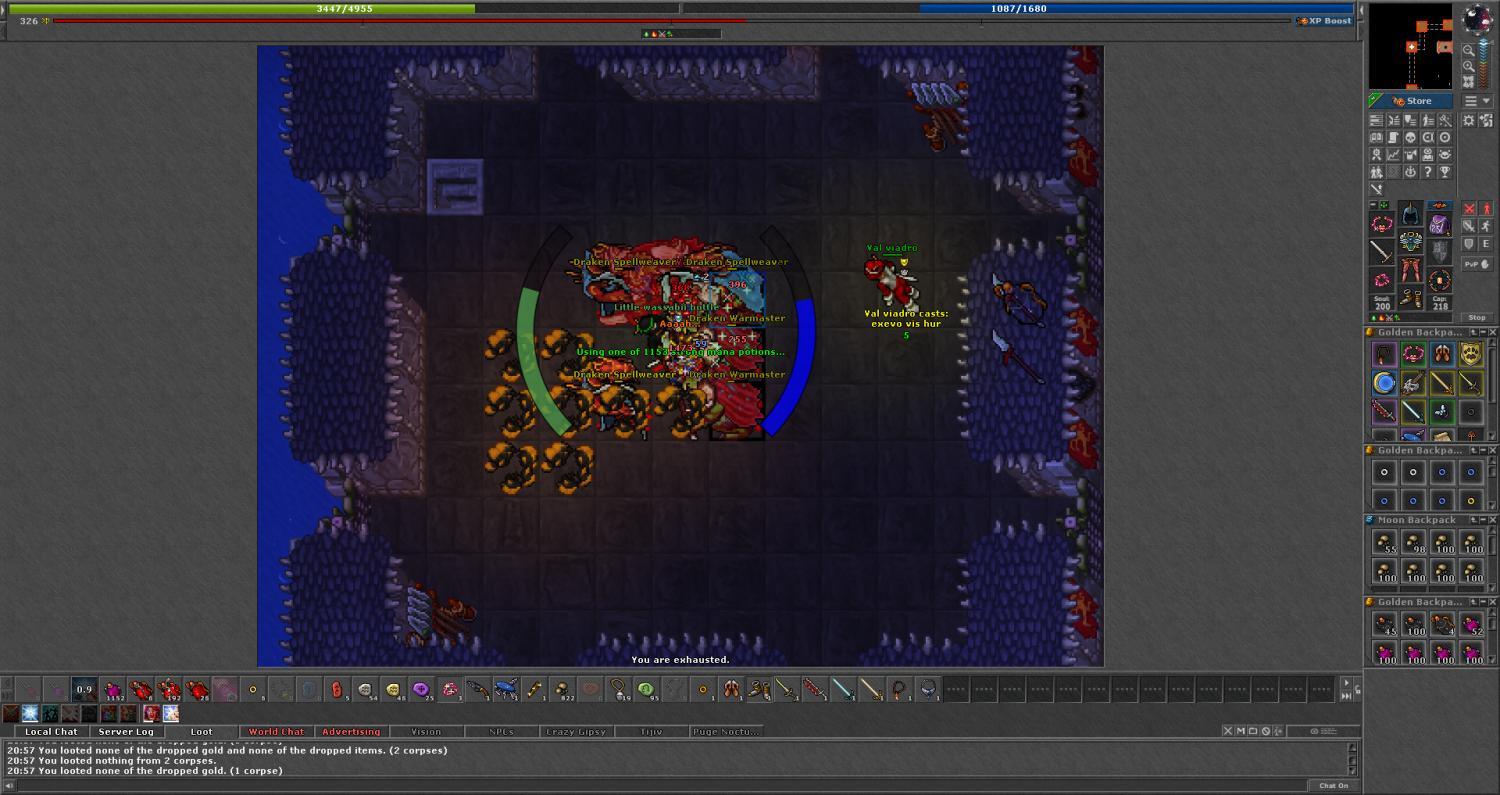The width and height of the screenshot is (1500, 795).
Task: Open the line-chart analytics icon
Action: [1394, 154]
